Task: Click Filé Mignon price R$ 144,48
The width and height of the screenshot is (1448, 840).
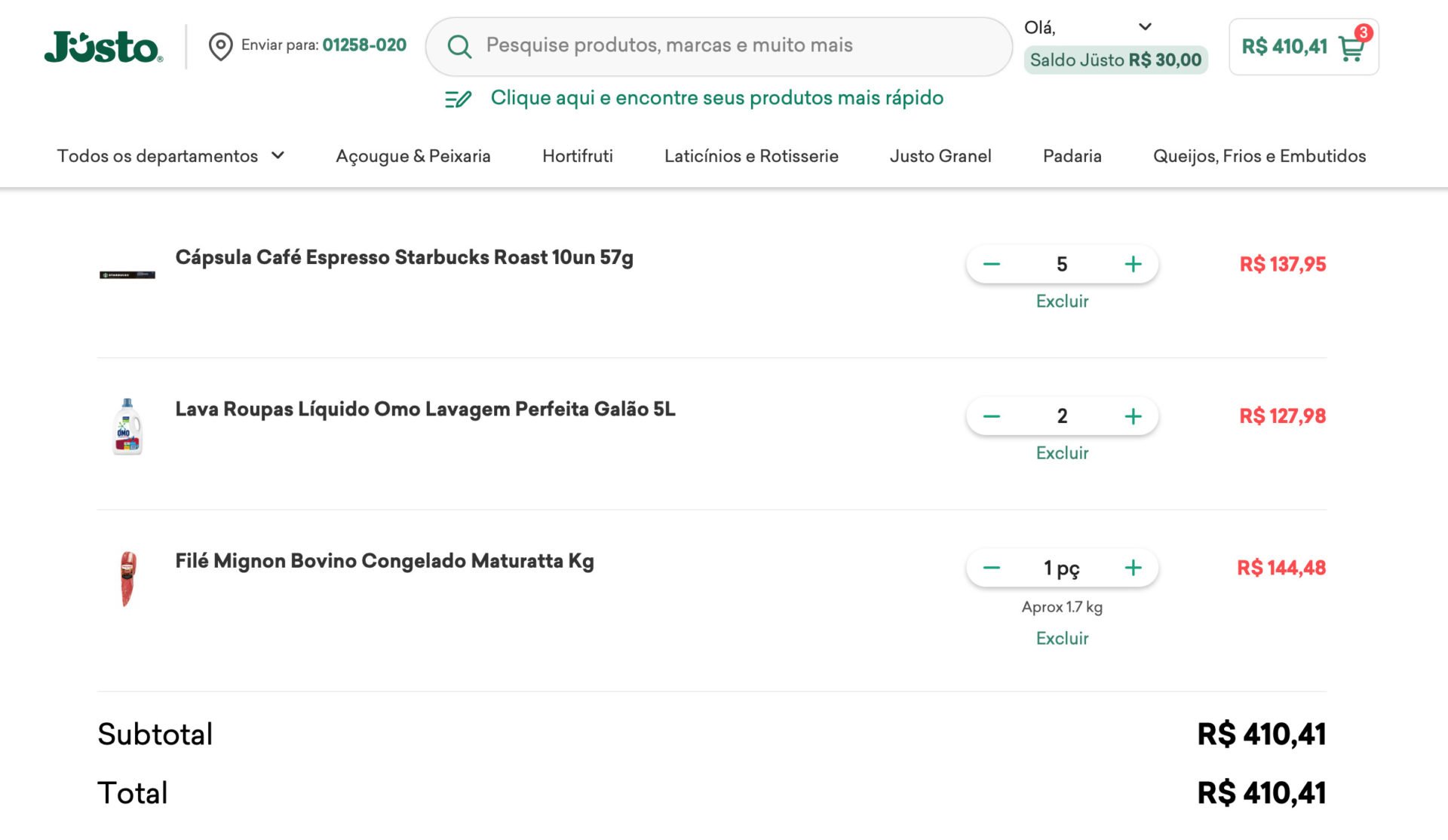Action: point(1281,568)
